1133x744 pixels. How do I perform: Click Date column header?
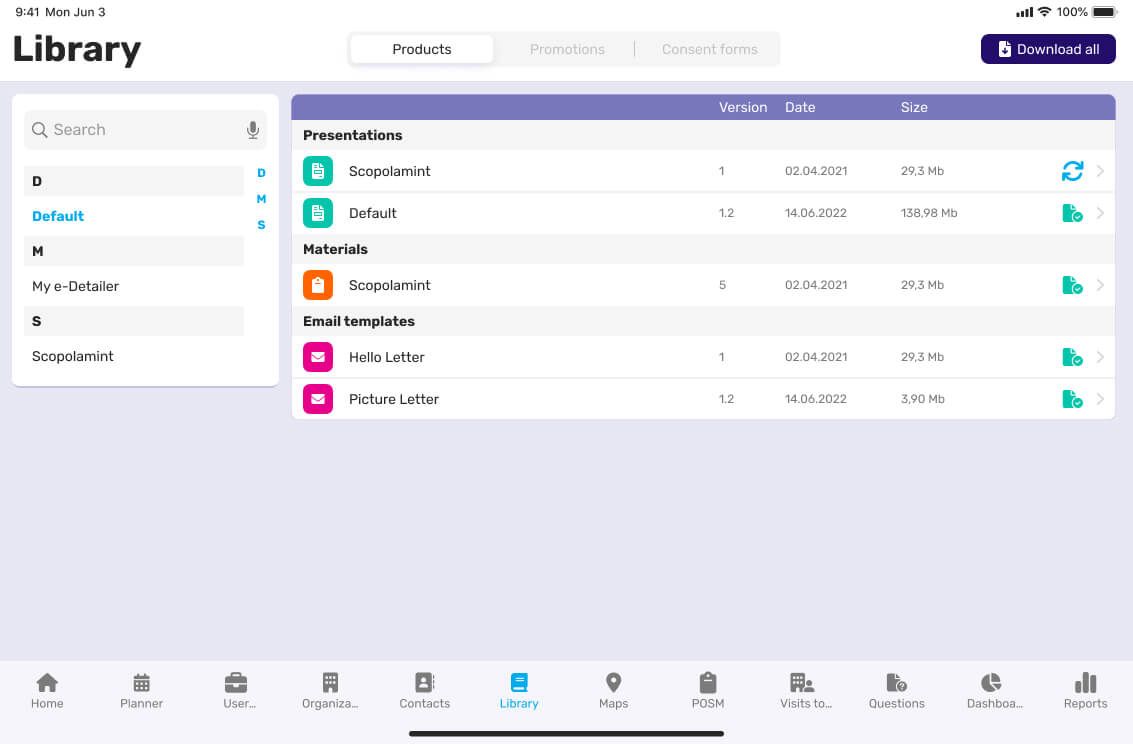[800, 107]
